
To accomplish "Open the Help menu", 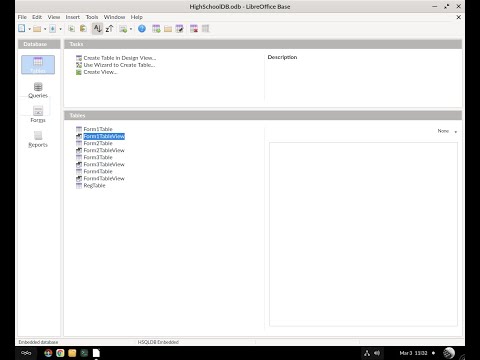I will pos(136,17).
